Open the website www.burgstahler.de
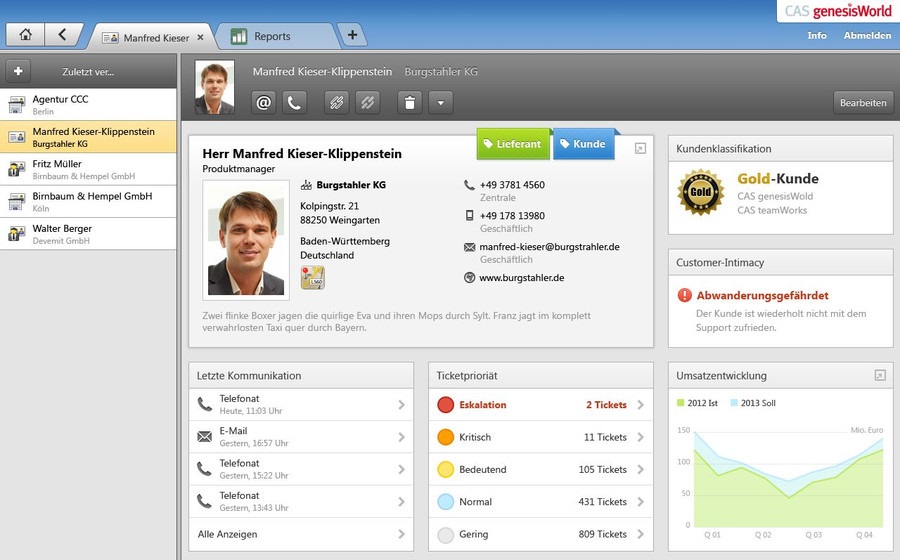The width and height of the screenshot is (900, 560). (x=522, y=278)
